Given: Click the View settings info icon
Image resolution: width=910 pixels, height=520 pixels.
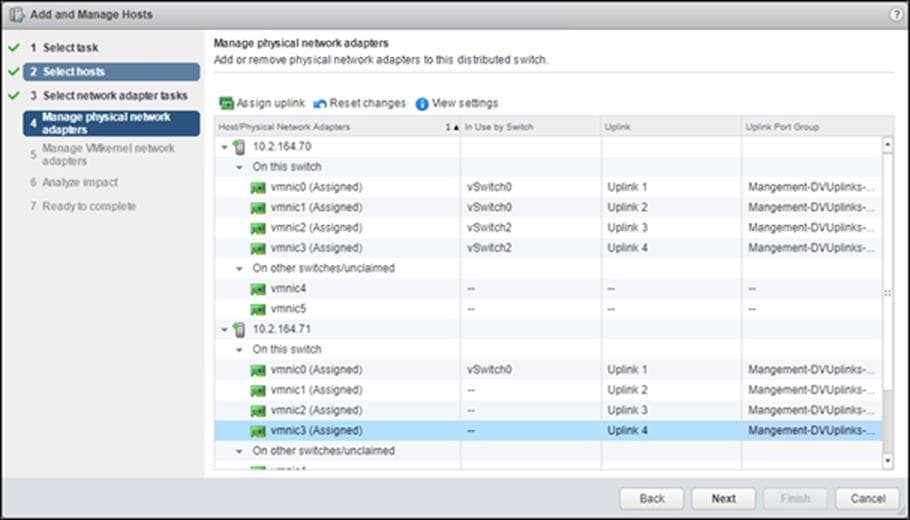Looking at the screenshot, I should click(422, 104).
